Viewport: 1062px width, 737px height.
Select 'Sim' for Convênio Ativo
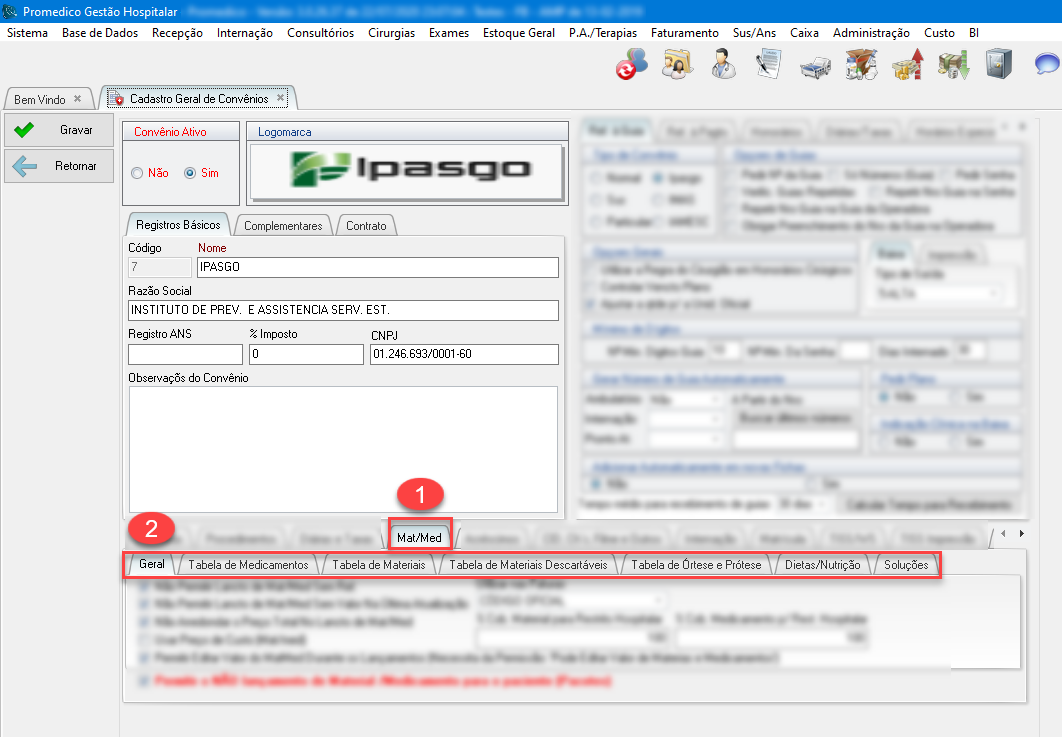pos(190,173)
